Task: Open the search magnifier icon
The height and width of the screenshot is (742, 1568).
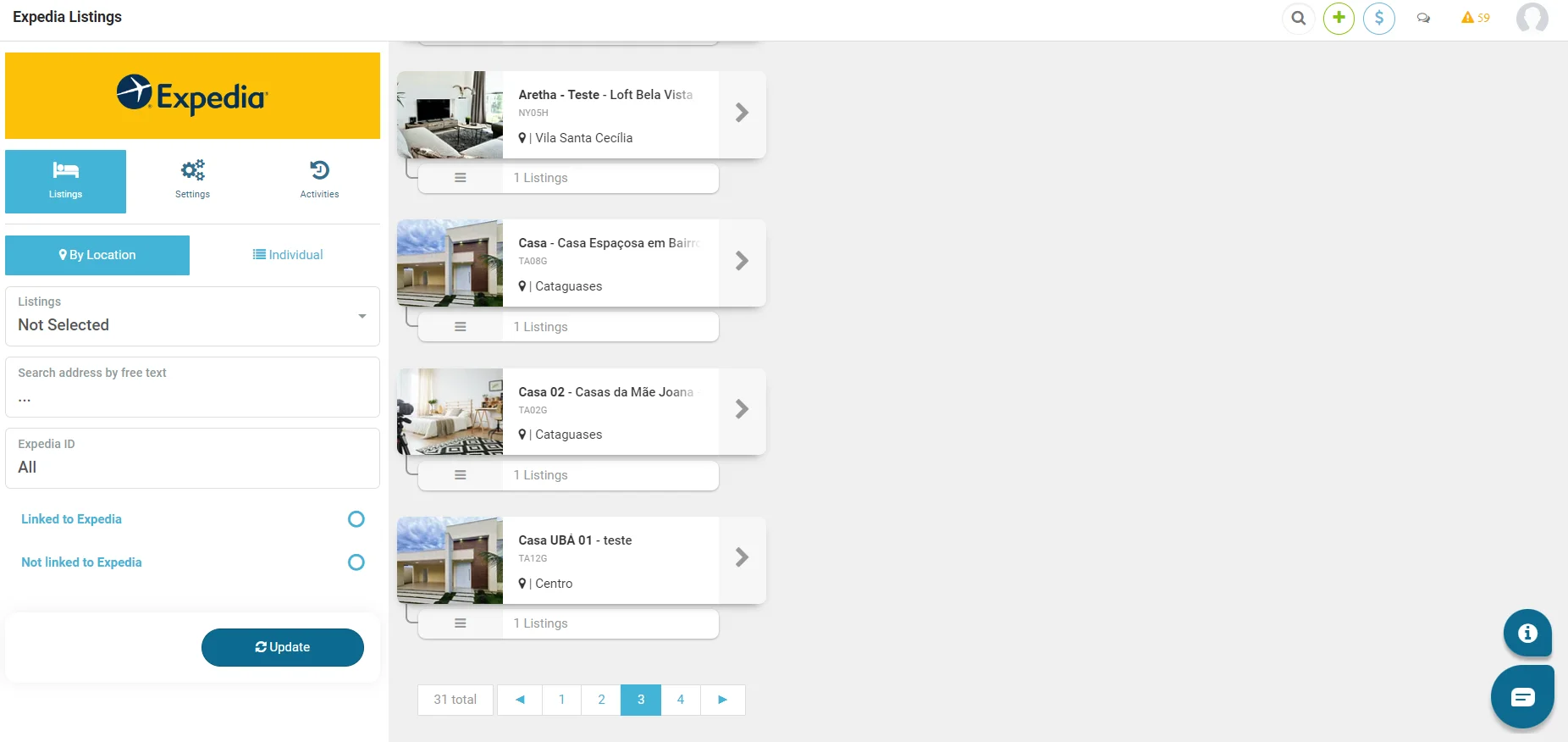Action: (1298, 18)
